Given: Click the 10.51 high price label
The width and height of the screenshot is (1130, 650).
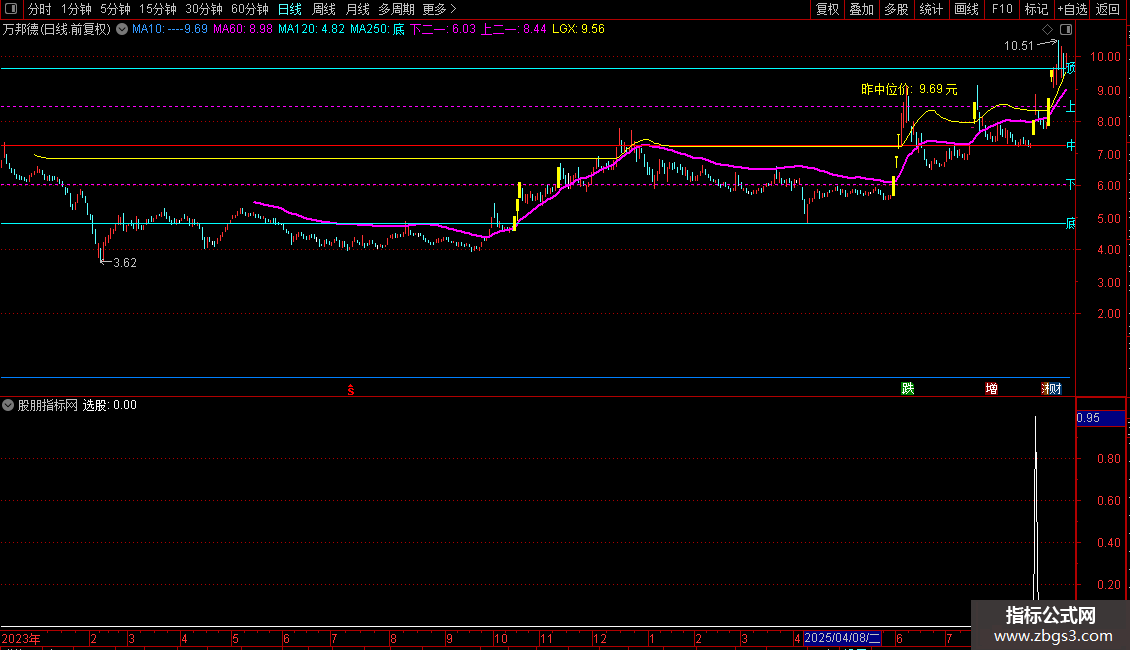Looking at the screenshot, I should 1019,45.
